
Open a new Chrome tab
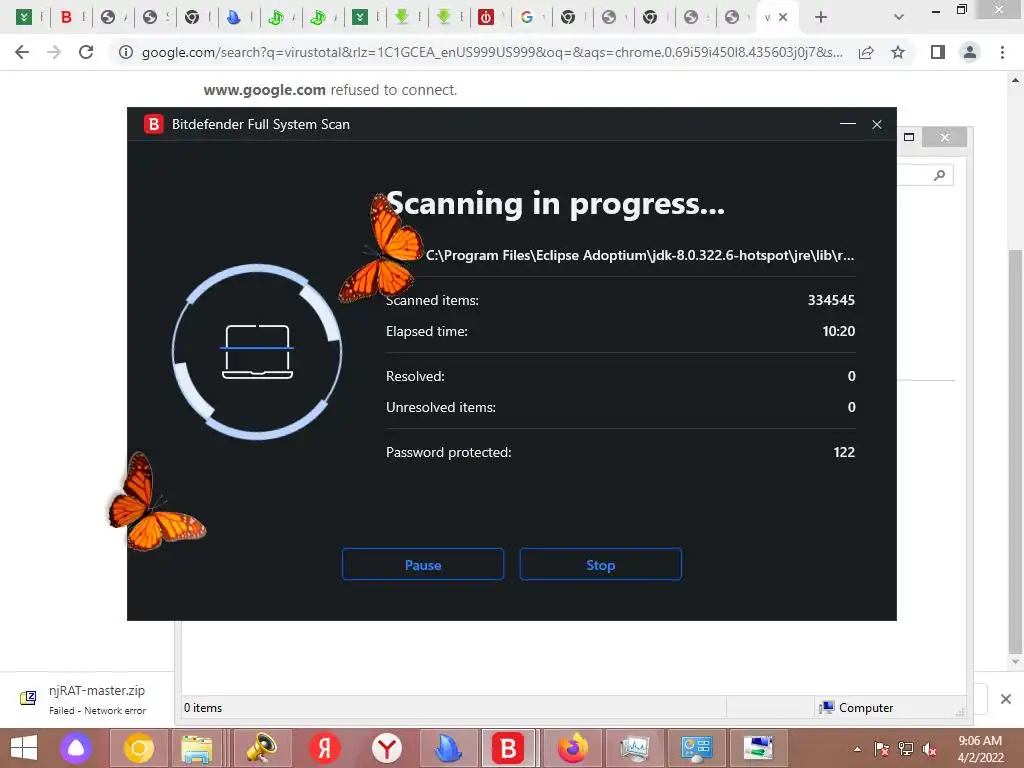point(821,17)
